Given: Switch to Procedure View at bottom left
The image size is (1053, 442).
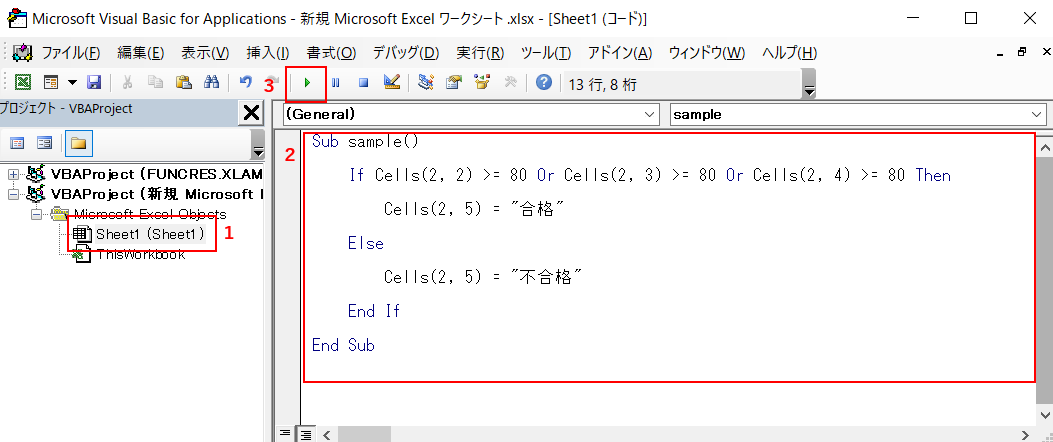Looking at the screenshot, I should tap(286, 434).
